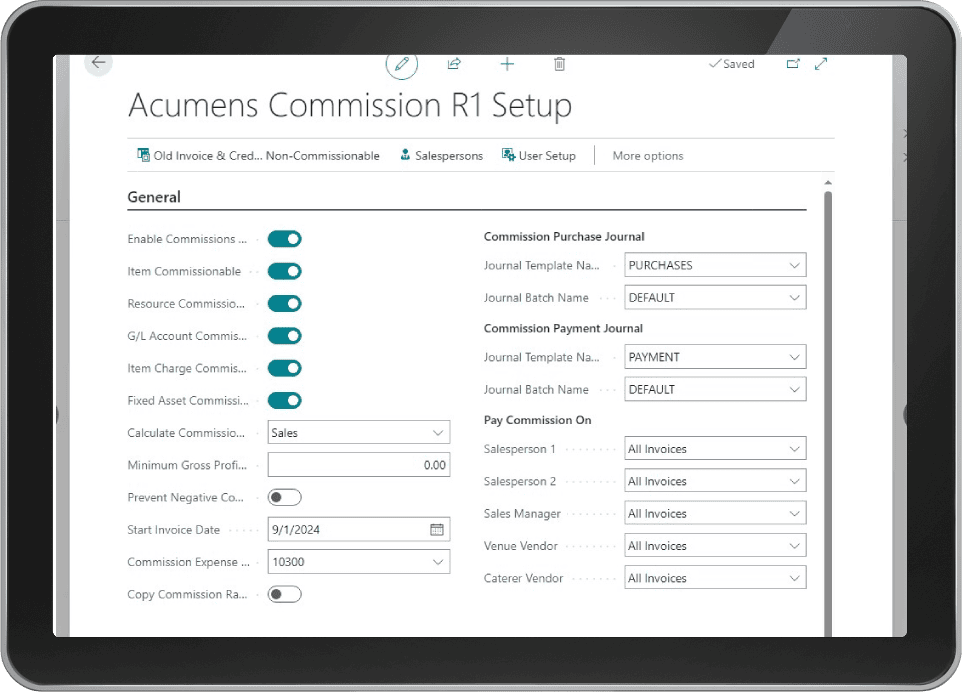Click the Caterer Vendor label
This screenshot has width=963, height=692.
(523, 578)
